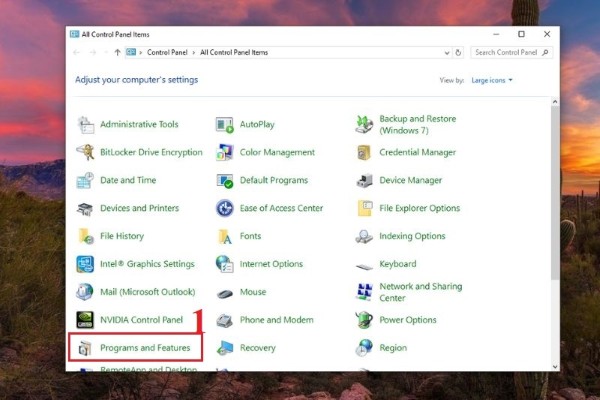The height and width of the screenshot is (400, 600).
Task: Click into Search Control Panel box
Action: 511,52
